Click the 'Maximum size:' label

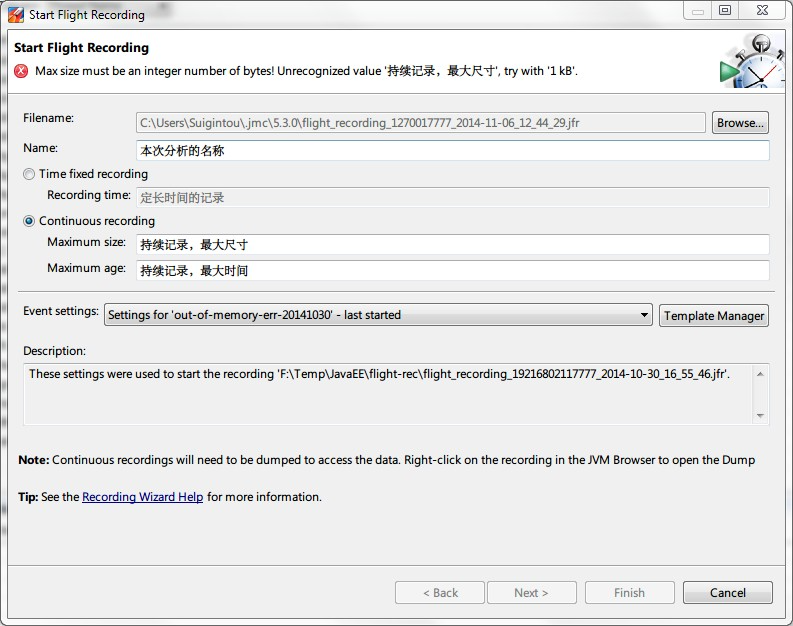point(86,242)
